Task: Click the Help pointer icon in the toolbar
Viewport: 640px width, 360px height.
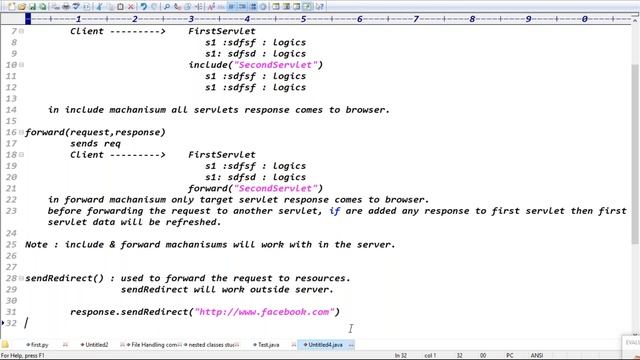Action: [320, 7]
